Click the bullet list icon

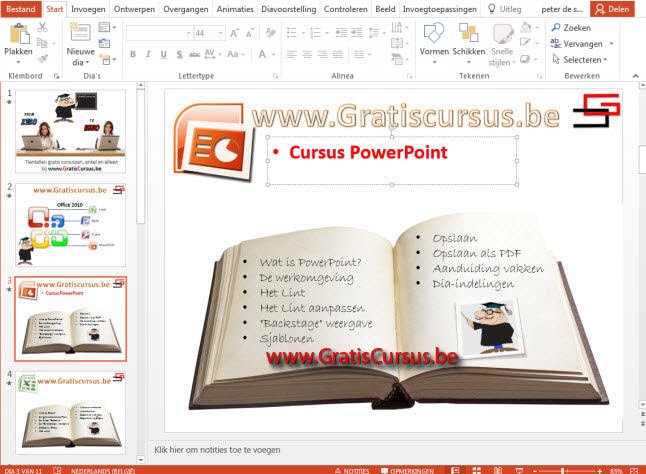coord(292,33)
